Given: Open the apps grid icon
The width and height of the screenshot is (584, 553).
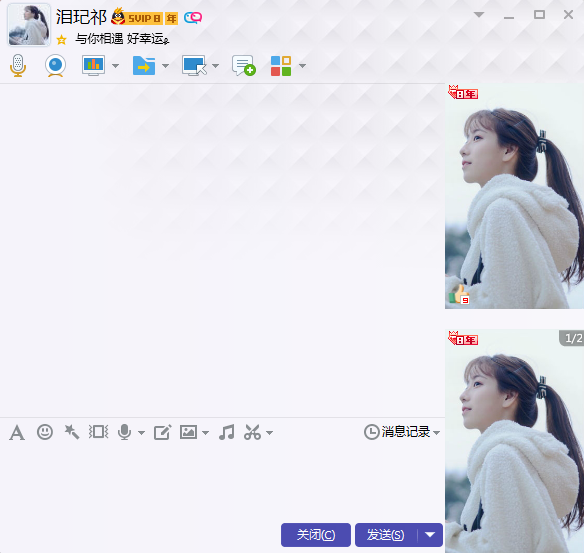Looking at the screenshot, I should [x=281, y=66].
